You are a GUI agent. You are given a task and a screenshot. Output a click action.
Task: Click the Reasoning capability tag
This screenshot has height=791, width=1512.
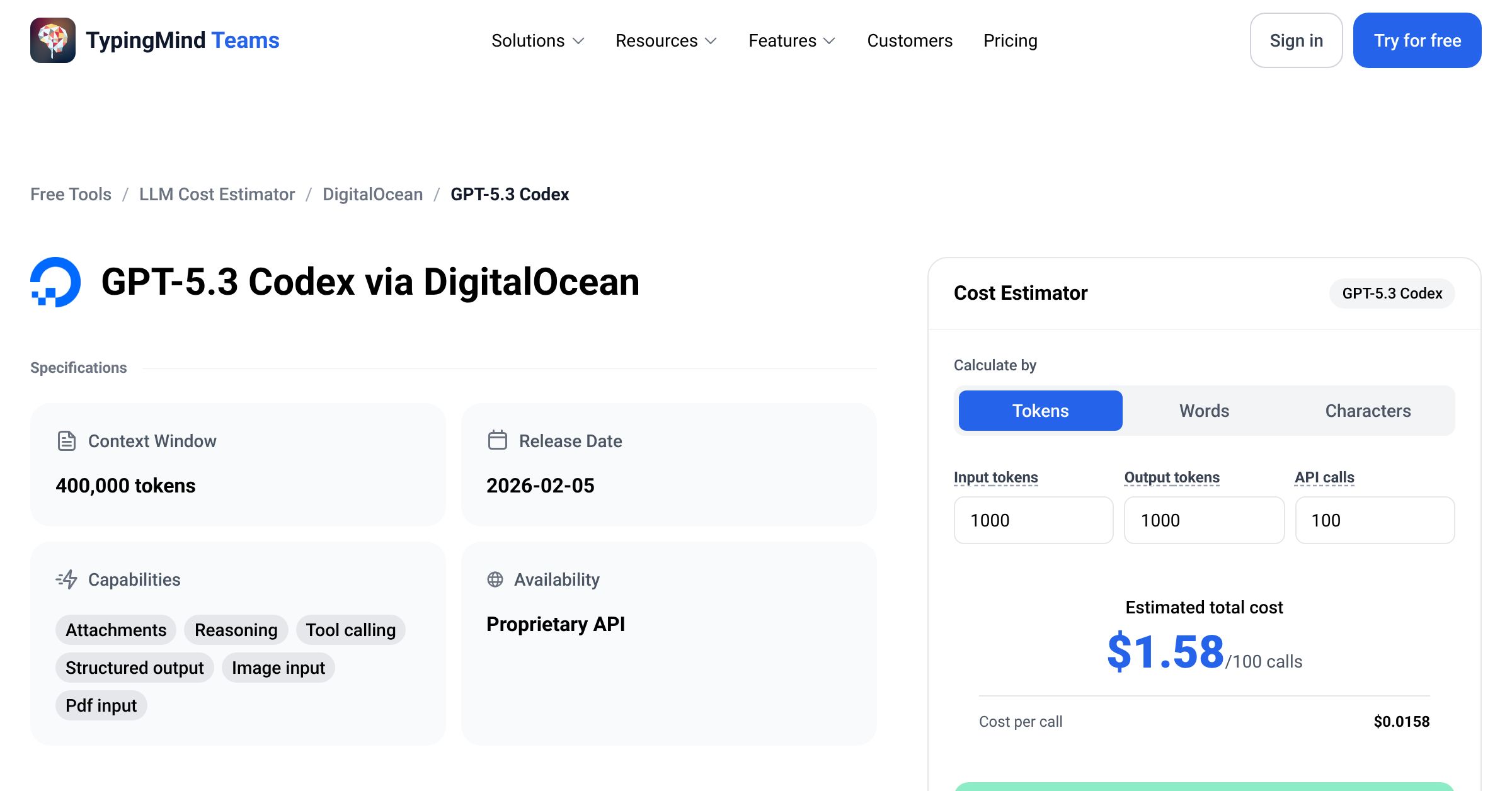[x=236, y=630]
